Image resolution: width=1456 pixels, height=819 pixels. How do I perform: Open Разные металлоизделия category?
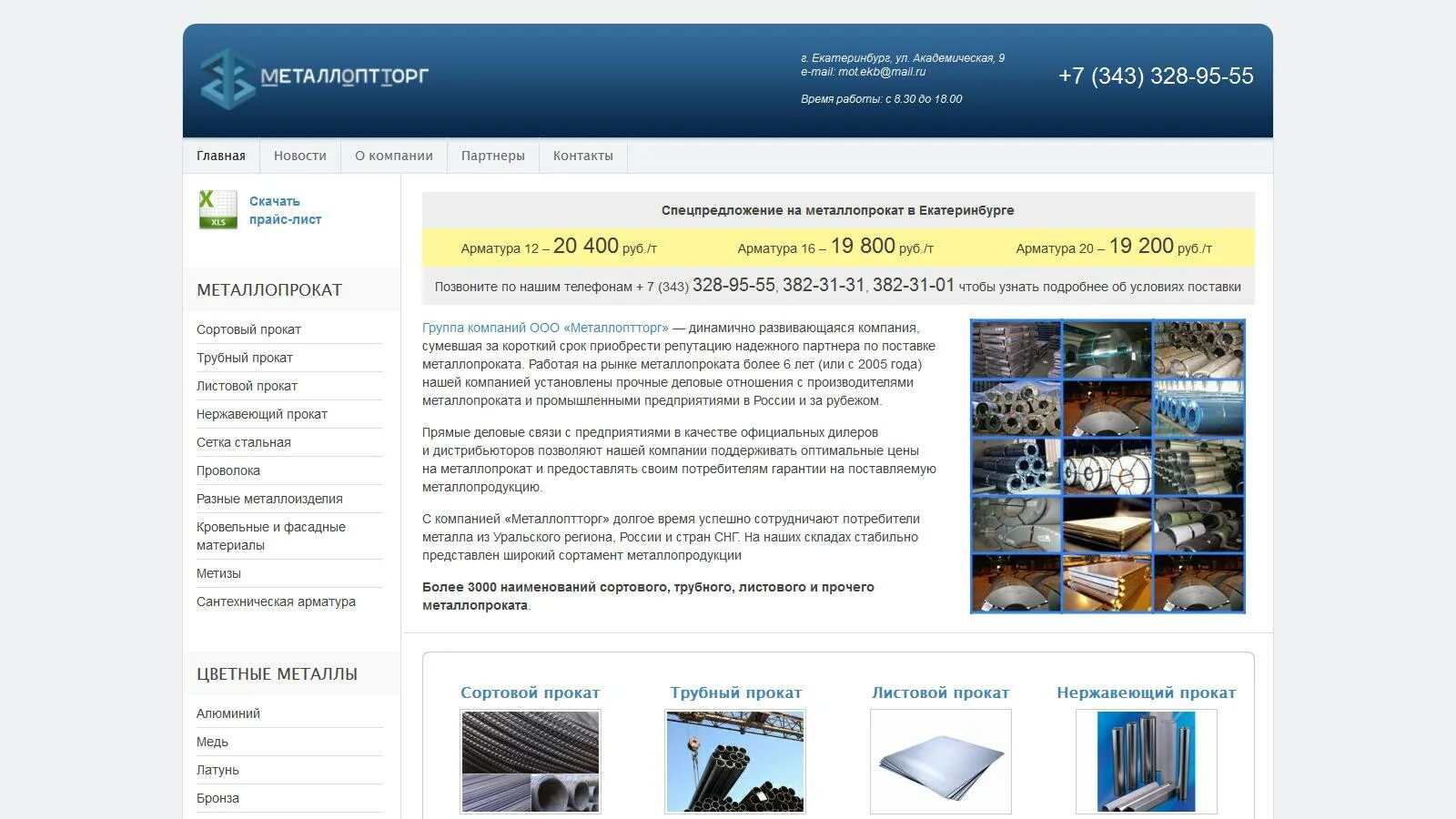tap(269, 499)
